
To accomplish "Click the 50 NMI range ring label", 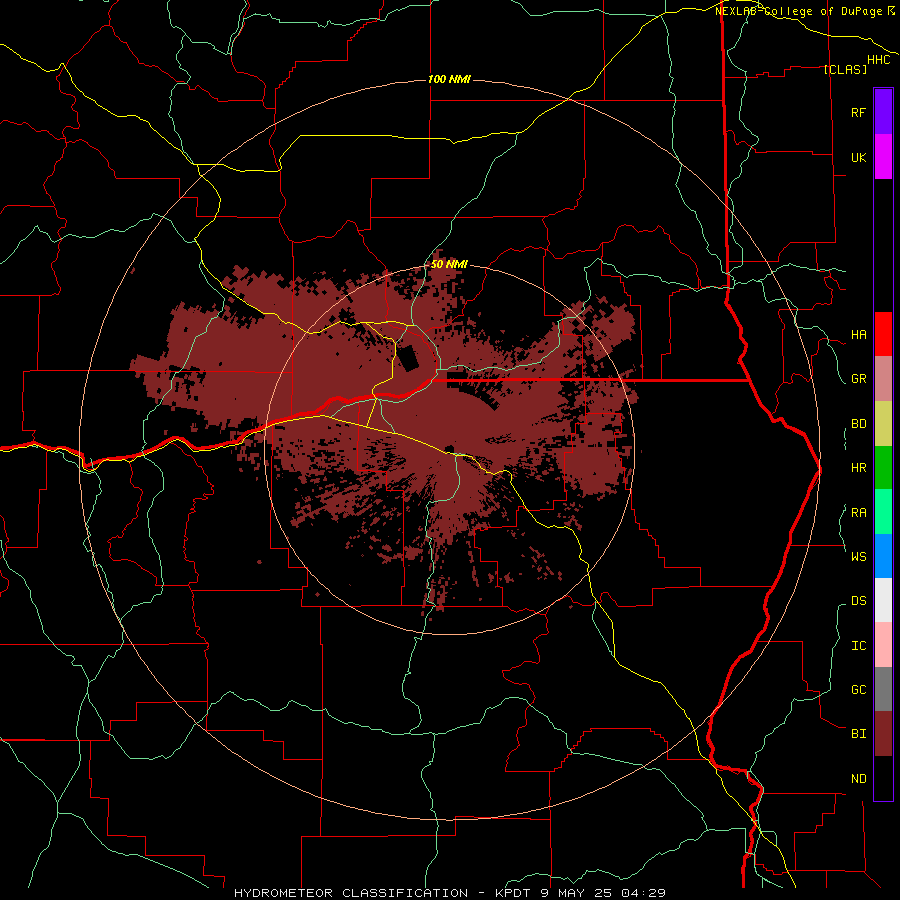I will [449, 264].
